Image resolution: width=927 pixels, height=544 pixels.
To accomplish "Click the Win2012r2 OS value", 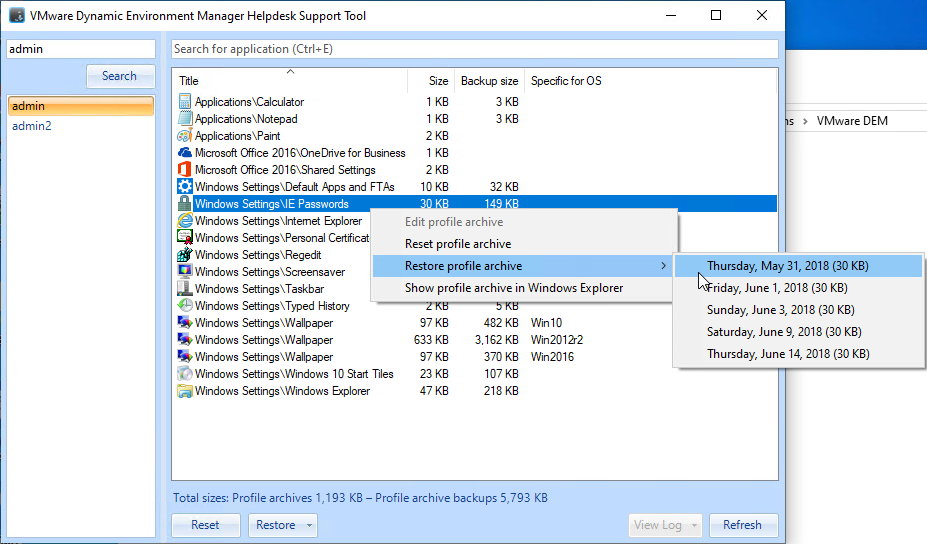I will pyautogui.click(x=557, y=340).
